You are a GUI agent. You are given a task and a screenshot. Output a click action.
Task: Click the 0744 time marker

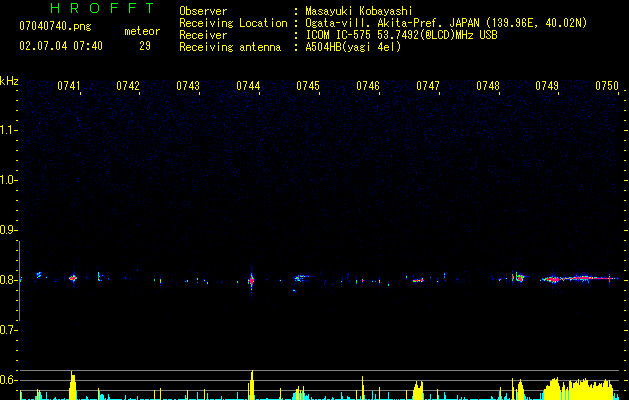[x=248, y=86]
